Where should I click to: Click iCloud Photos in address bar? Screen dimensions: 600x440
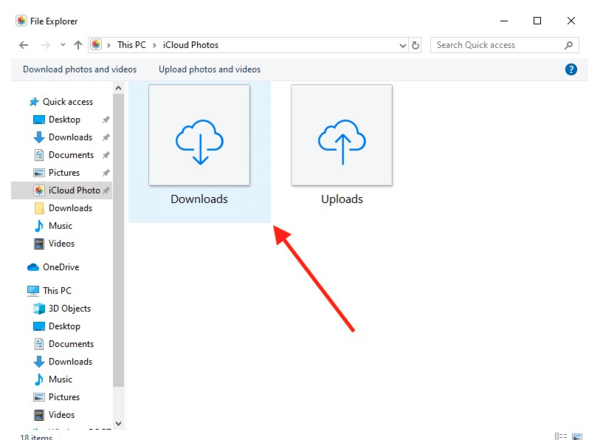pyautogui.click(x=191, y=45)
